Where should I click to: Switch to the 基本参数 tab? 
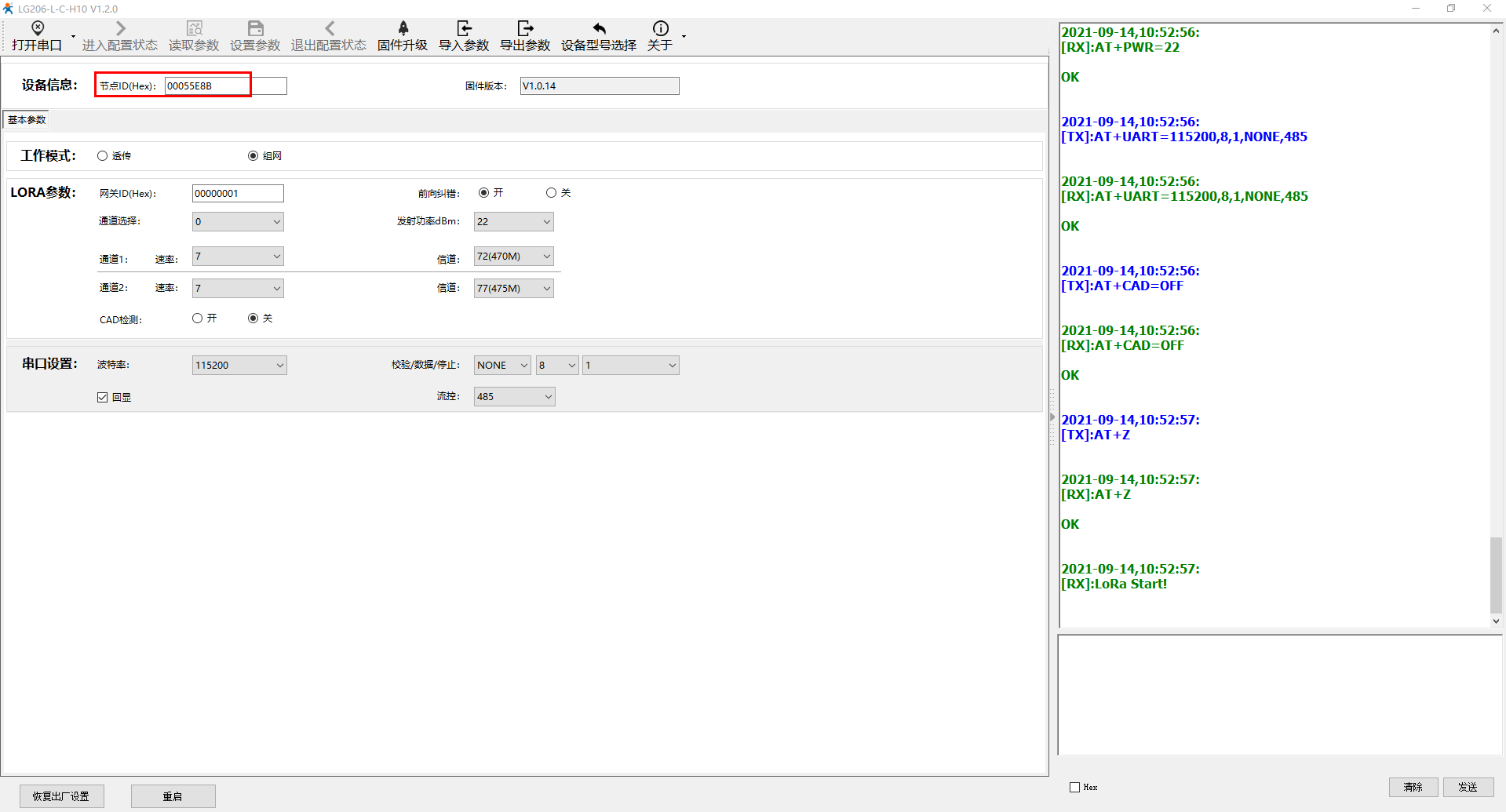pyautogui.click(x=27, y=120)
